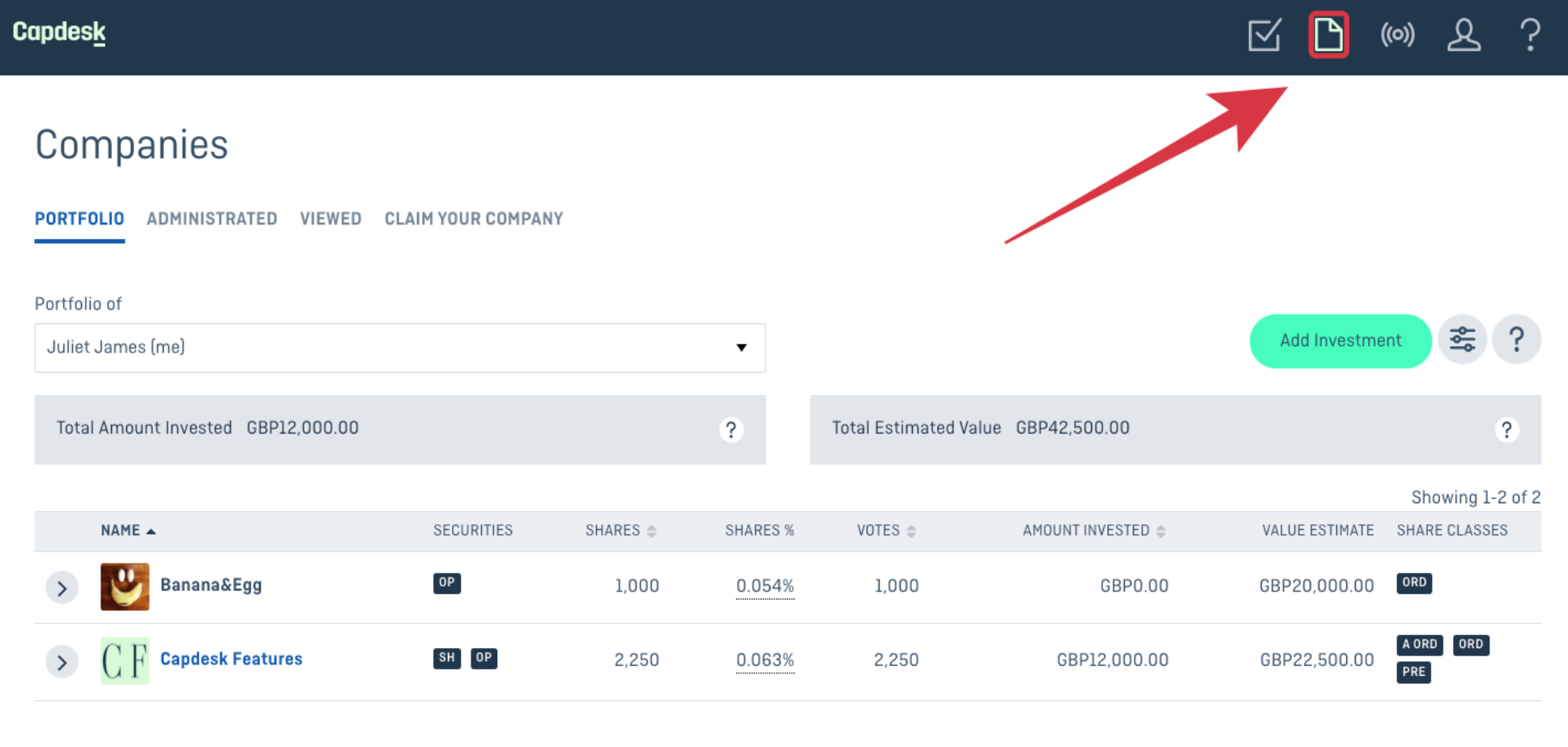The image size is (1568, 747).
Task: Open the broadcast signal icon in header
Action: click(1397, 35)
